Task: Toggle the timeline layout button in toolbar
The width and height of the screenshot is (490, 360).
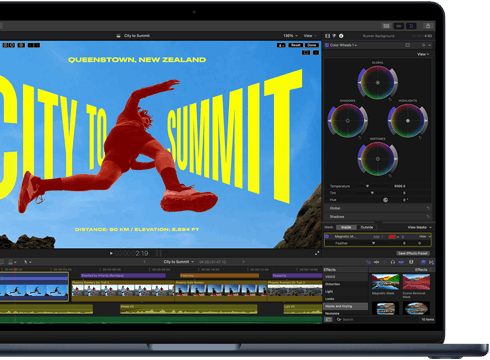Action: click(x=399, y=26)
